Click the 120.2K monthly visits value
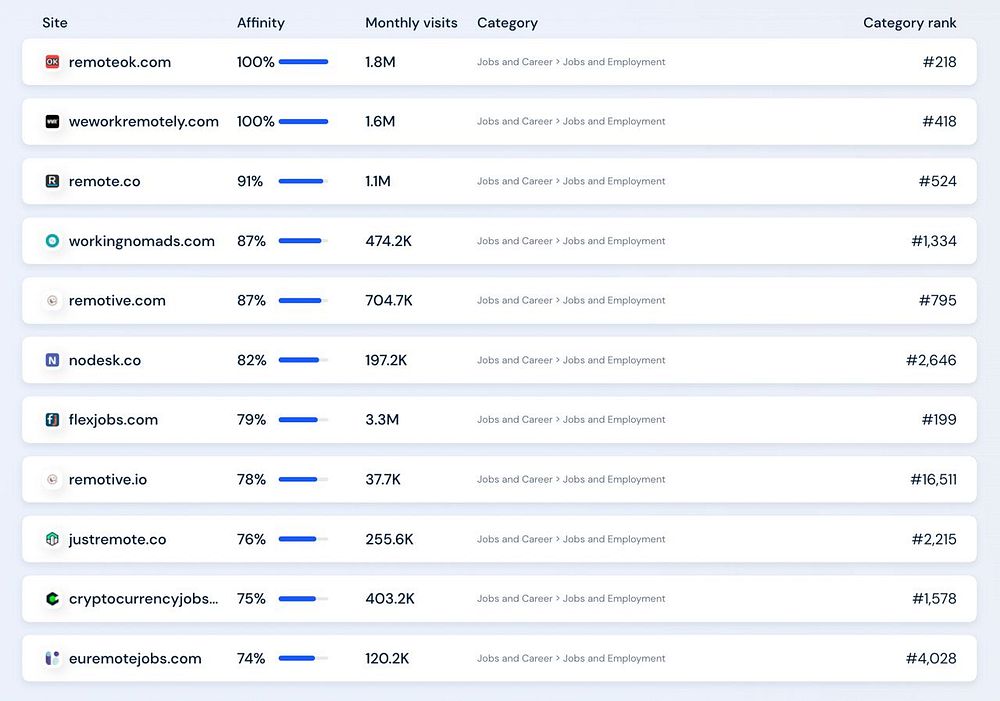Image resolution: width=1000 pixels, height=701 pixels. coord(387,658)
